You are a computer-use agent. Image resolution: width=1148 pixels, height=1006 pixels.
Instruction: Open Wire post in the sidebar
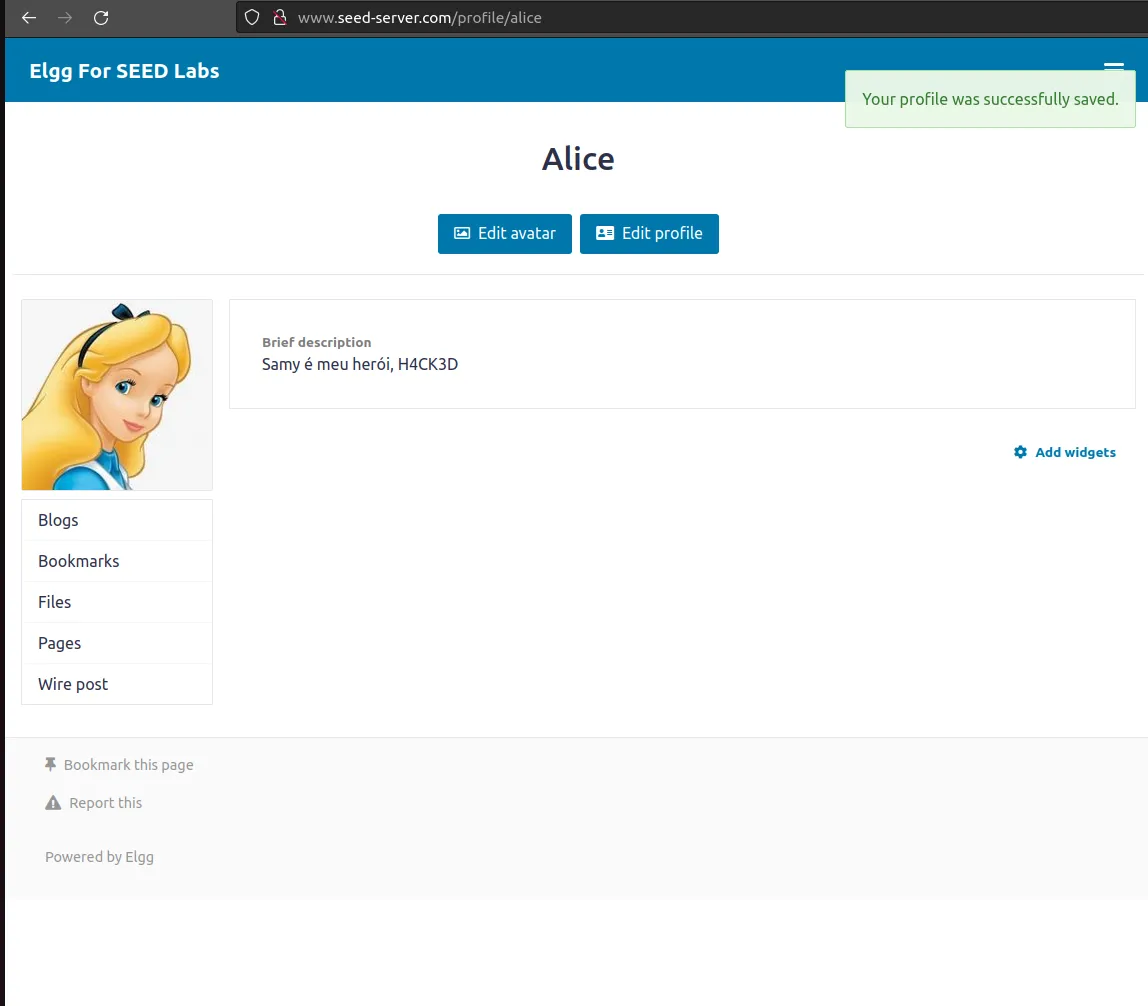(73, 684)
